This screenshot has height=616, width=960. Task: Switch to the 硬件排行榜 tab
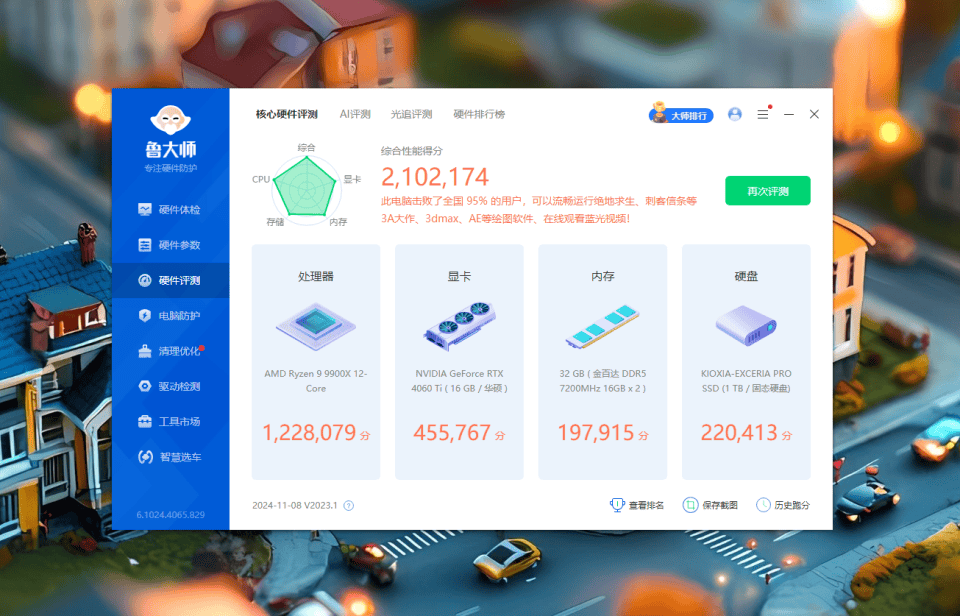479,115
